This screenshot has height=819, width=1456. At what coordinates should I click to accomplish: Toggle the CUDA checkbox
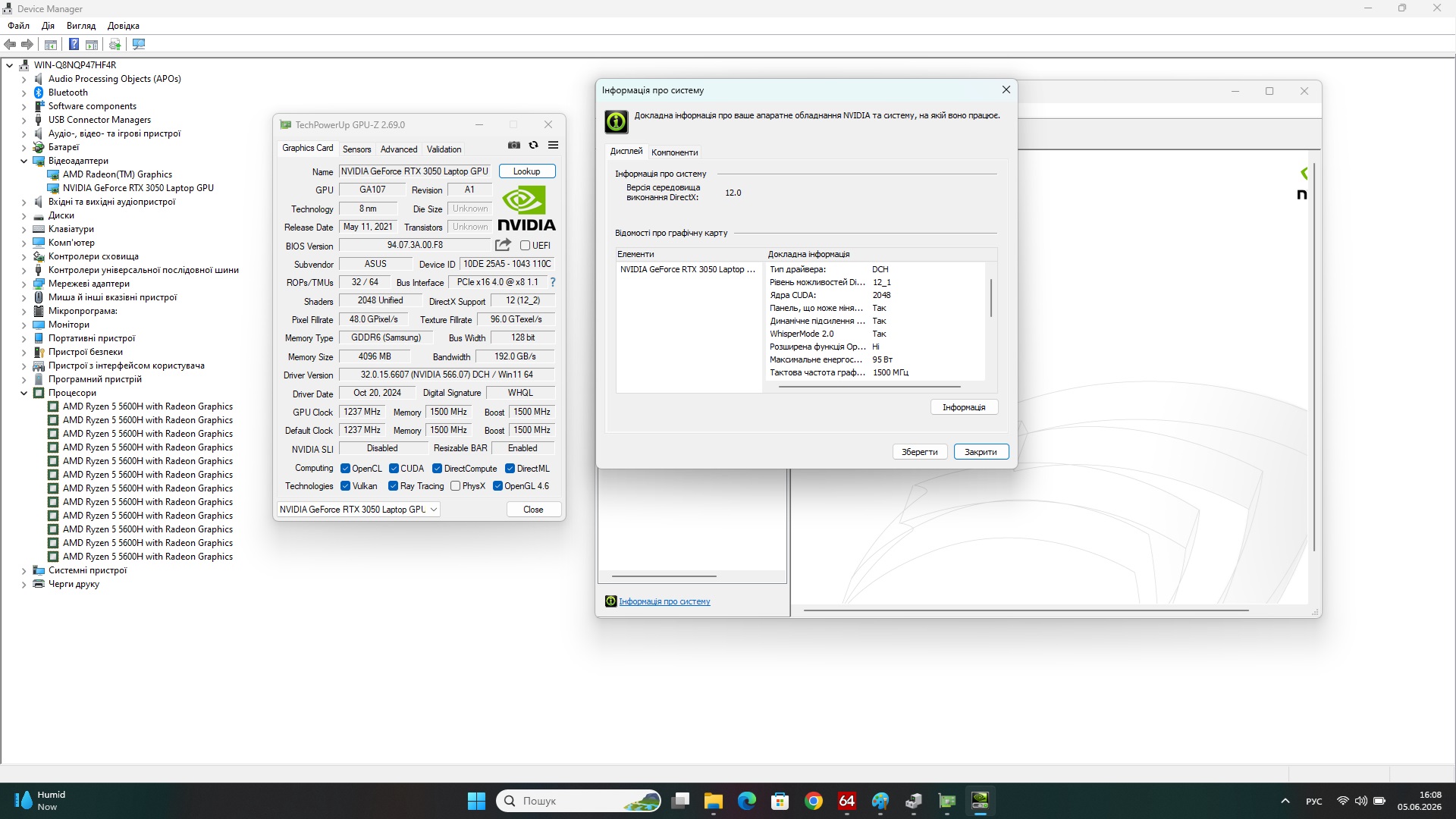point(394,469)
